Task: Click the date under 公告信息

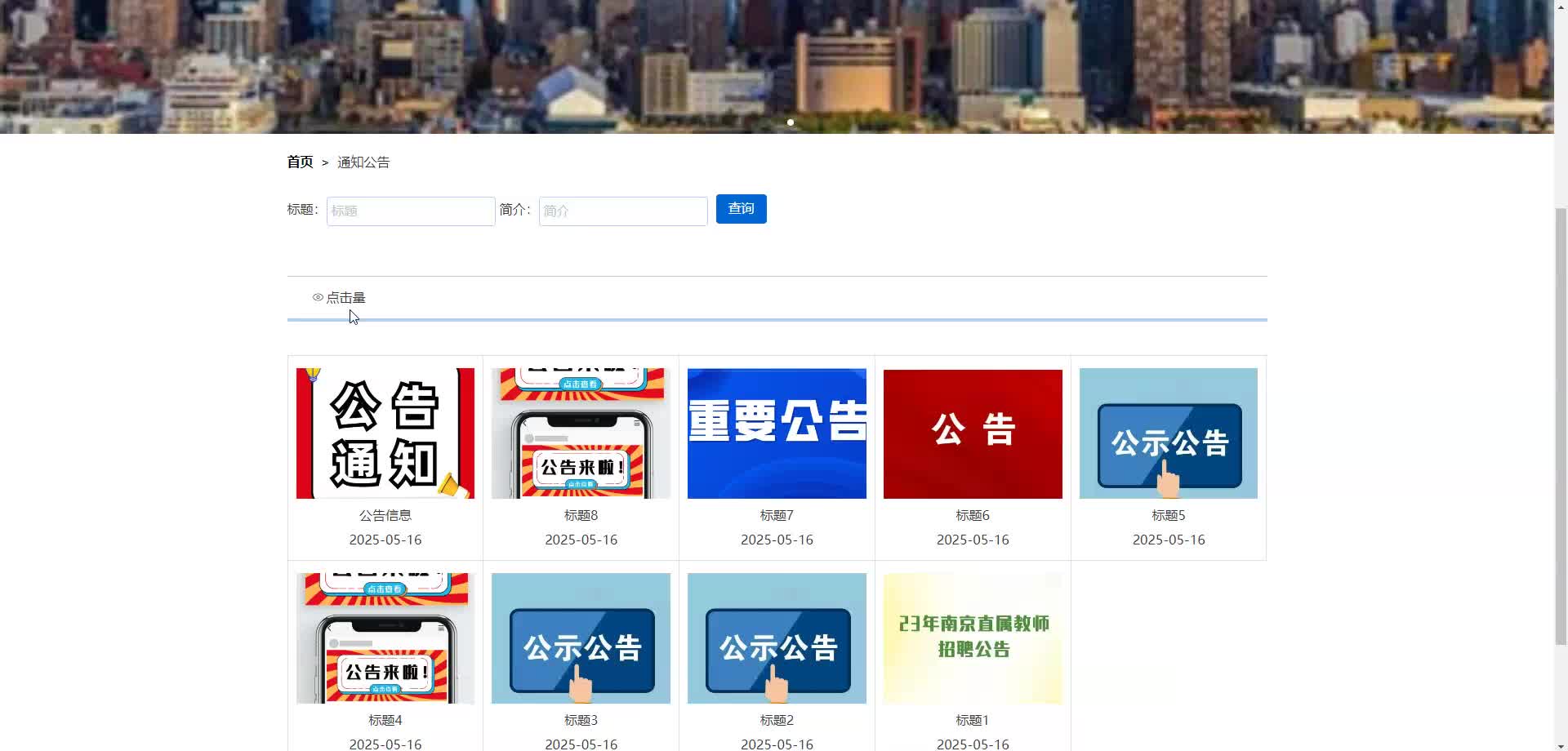Action: click(385, 540)
